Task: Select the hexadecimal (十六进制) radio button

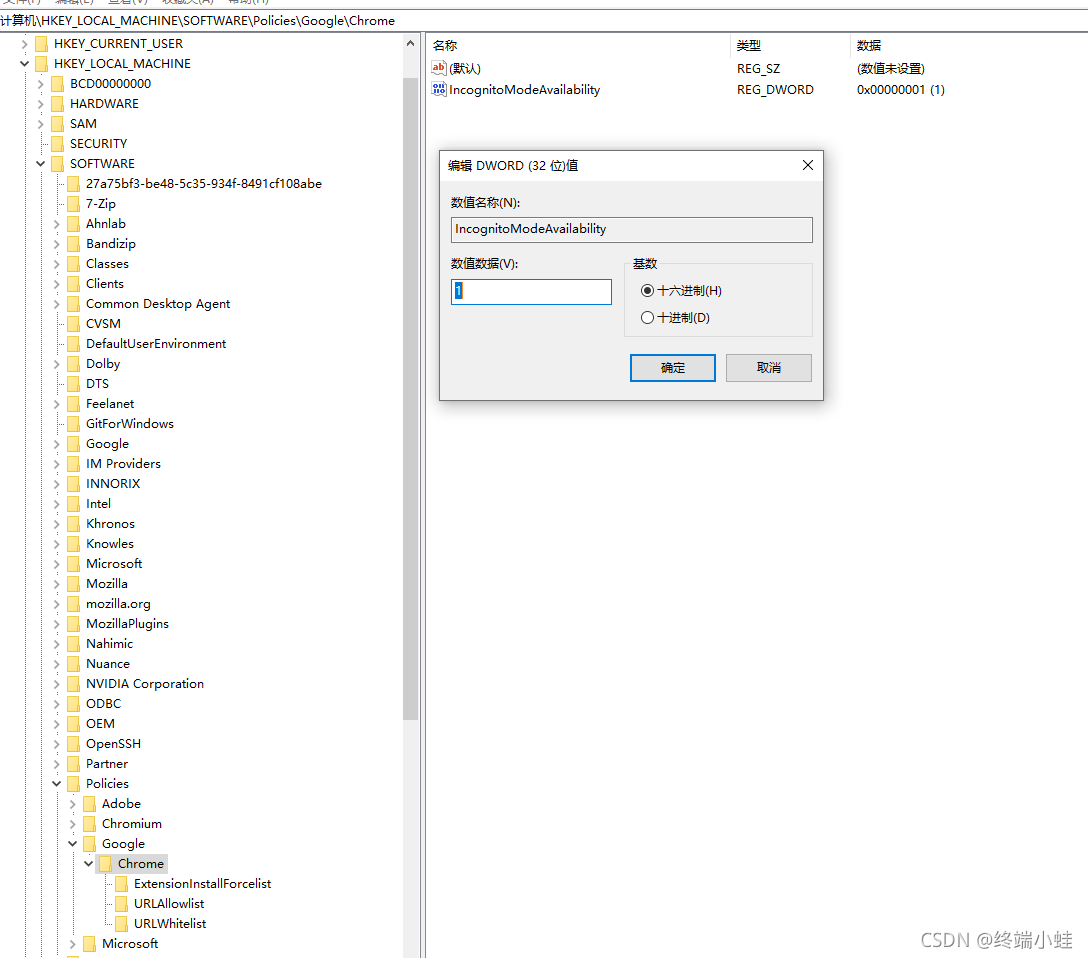Action: [x=647, y=291]
